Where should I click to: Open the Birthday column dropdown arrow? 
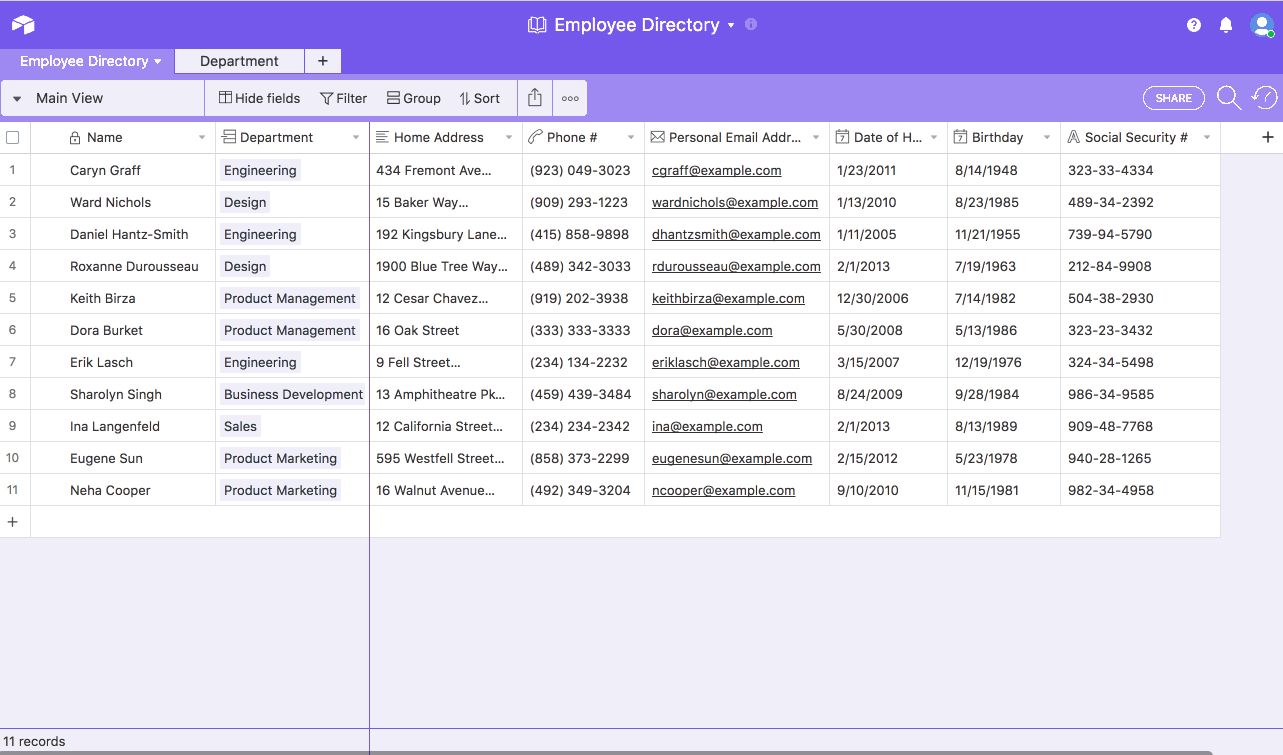tap(1047, 138)
